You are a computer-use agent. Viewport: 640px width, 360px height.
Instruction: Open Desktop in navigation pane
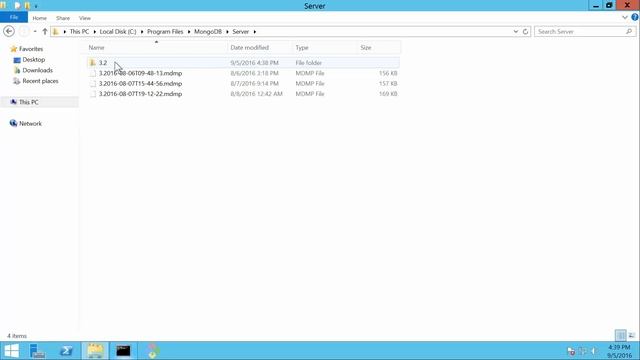tap(33, 60)
